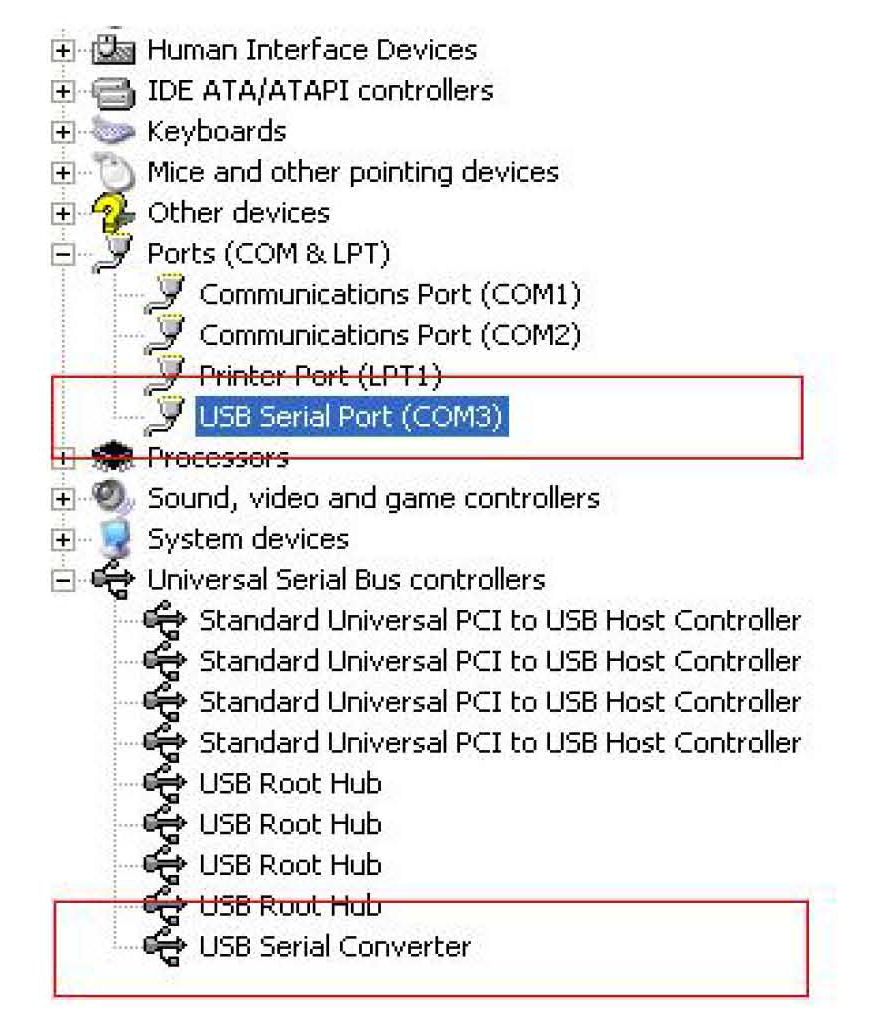Click the USB Serial Converter icon
The width and height of the screenshot is (874, 1021).
[x=165, y=945]
